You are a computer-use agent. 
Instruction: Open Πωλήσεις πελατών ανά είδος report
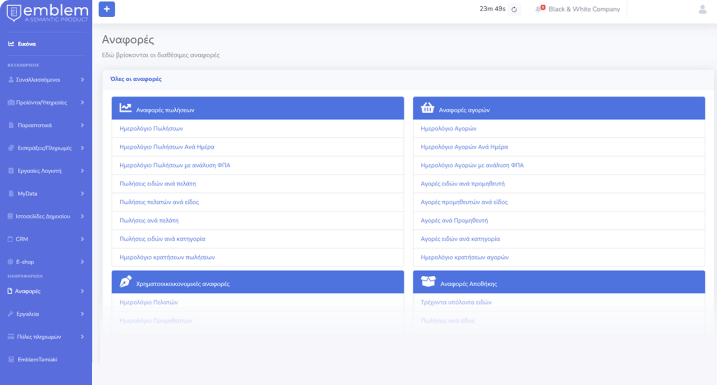[258, 202]
